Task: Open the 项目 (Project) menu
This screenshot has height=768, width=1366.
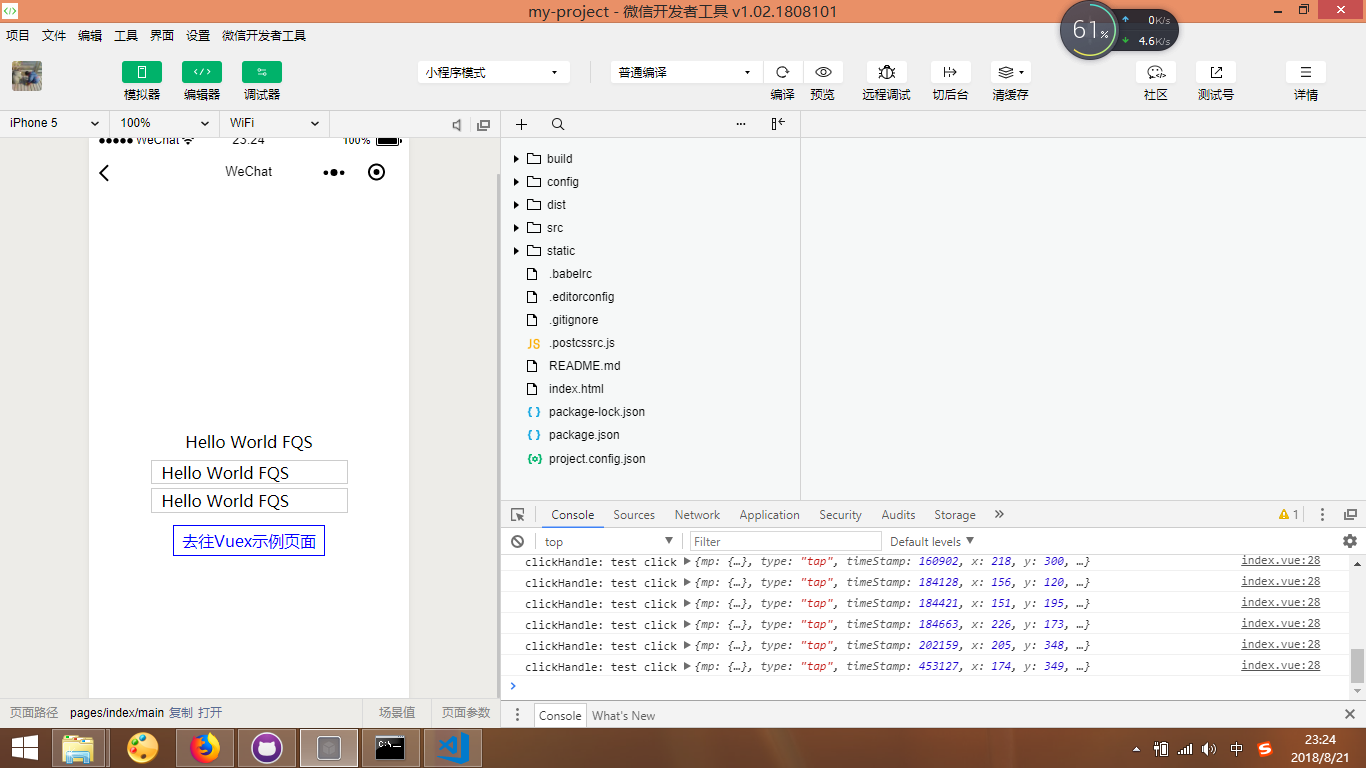Action: coord(18,35)
